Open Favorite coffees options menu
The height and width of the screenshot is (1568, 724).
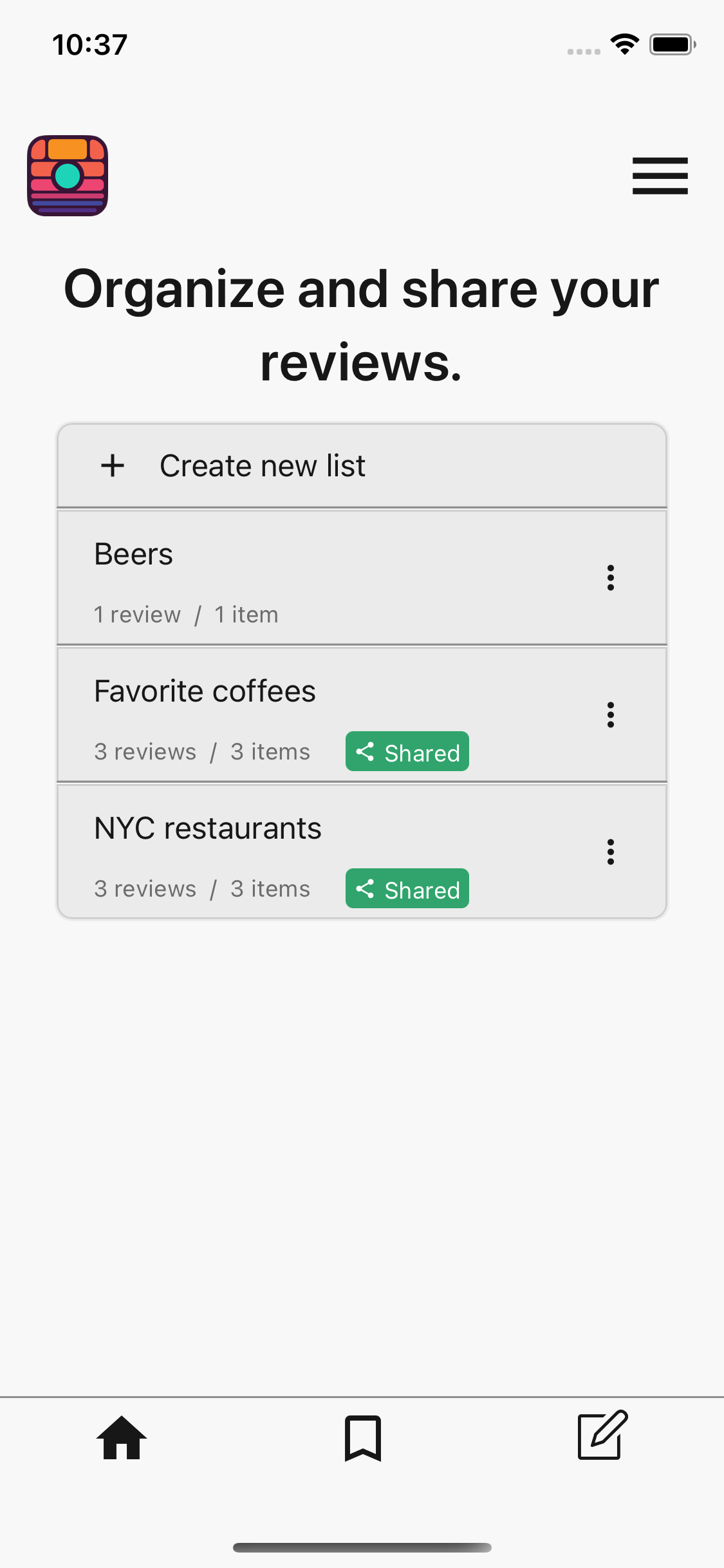(610, 714)
